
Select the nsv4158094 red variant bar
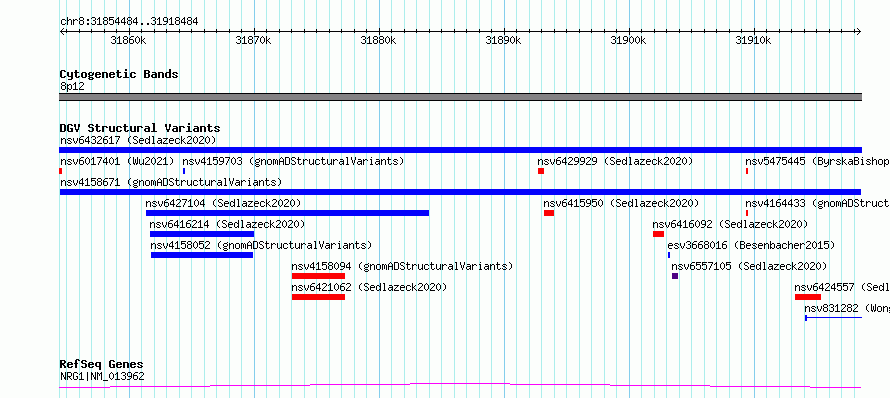click(x=318, y=276)
